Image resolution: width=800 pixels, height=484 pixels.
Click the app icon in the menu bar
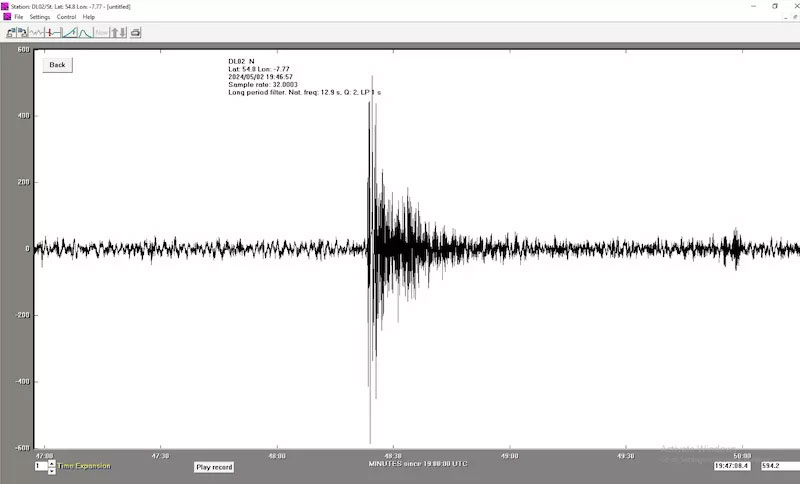pos(5,17)
